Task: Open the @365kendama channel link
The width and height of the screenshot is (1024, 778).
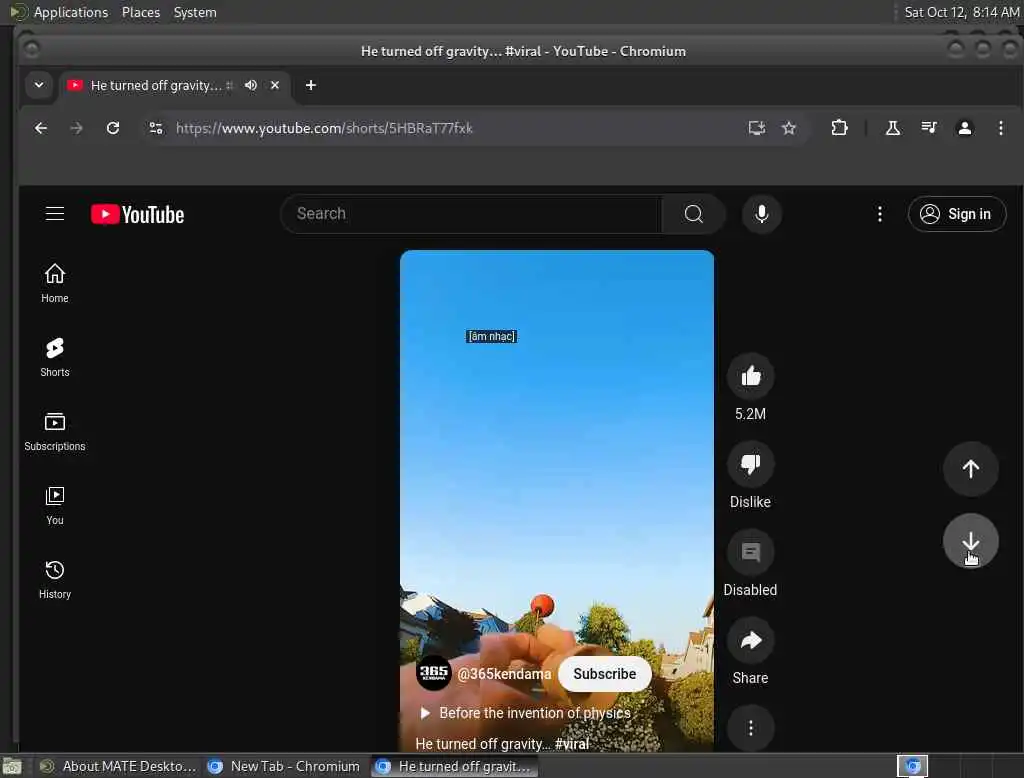Action: [504, 673]
